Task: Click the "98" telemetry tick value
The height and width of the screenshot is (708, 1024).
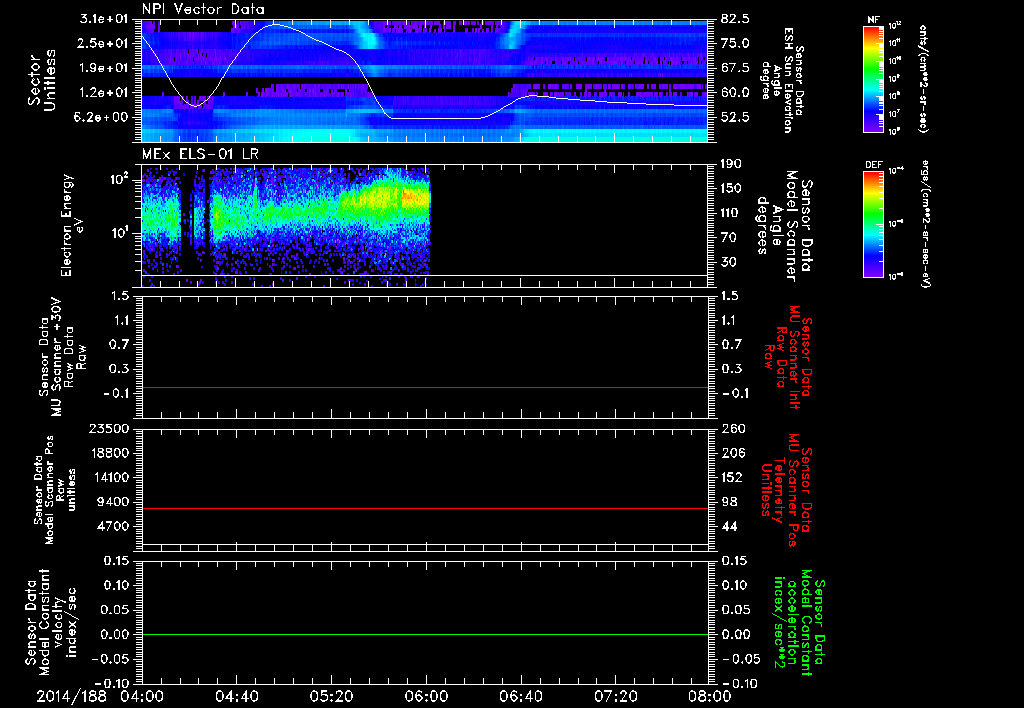Action: tap(729, 502)
